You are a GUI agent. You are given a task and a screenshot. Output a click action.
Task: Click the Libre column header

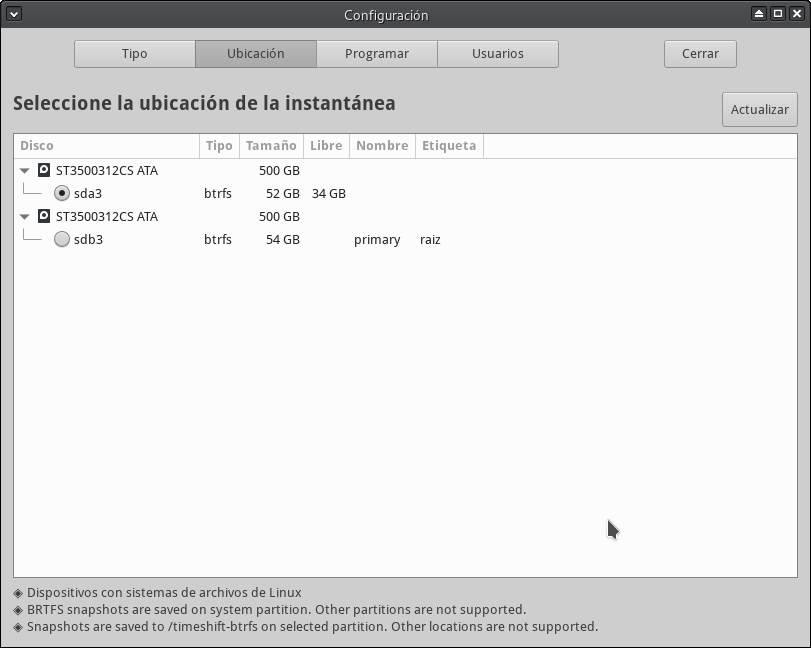326,146
